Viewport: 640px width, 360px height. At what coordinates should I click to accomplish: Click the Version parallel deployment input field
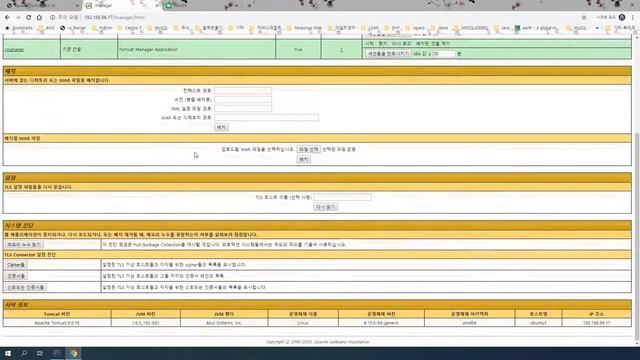point(243,100)
